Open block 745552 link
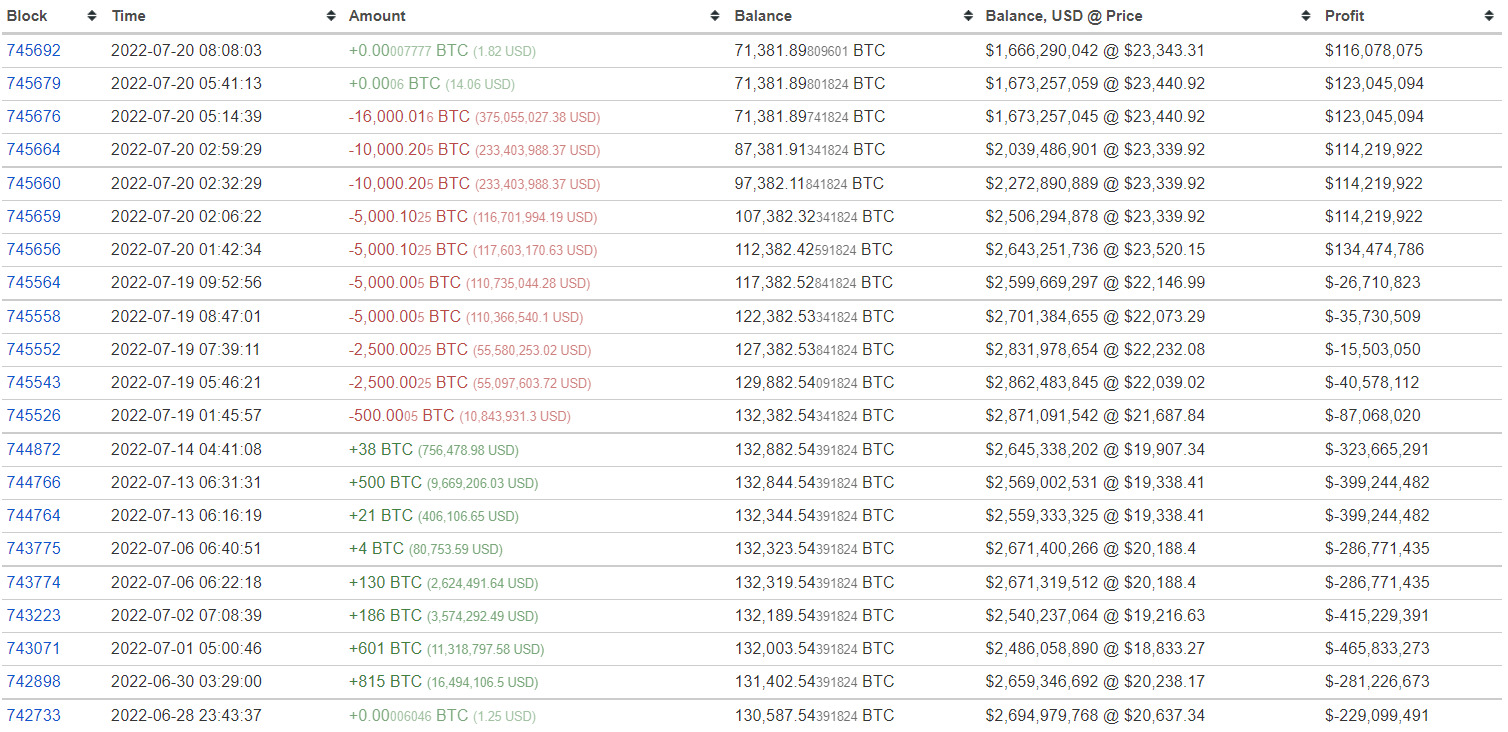Viewport: 1508px width, 732px height. pyautogui.click(x=33, y=350)
